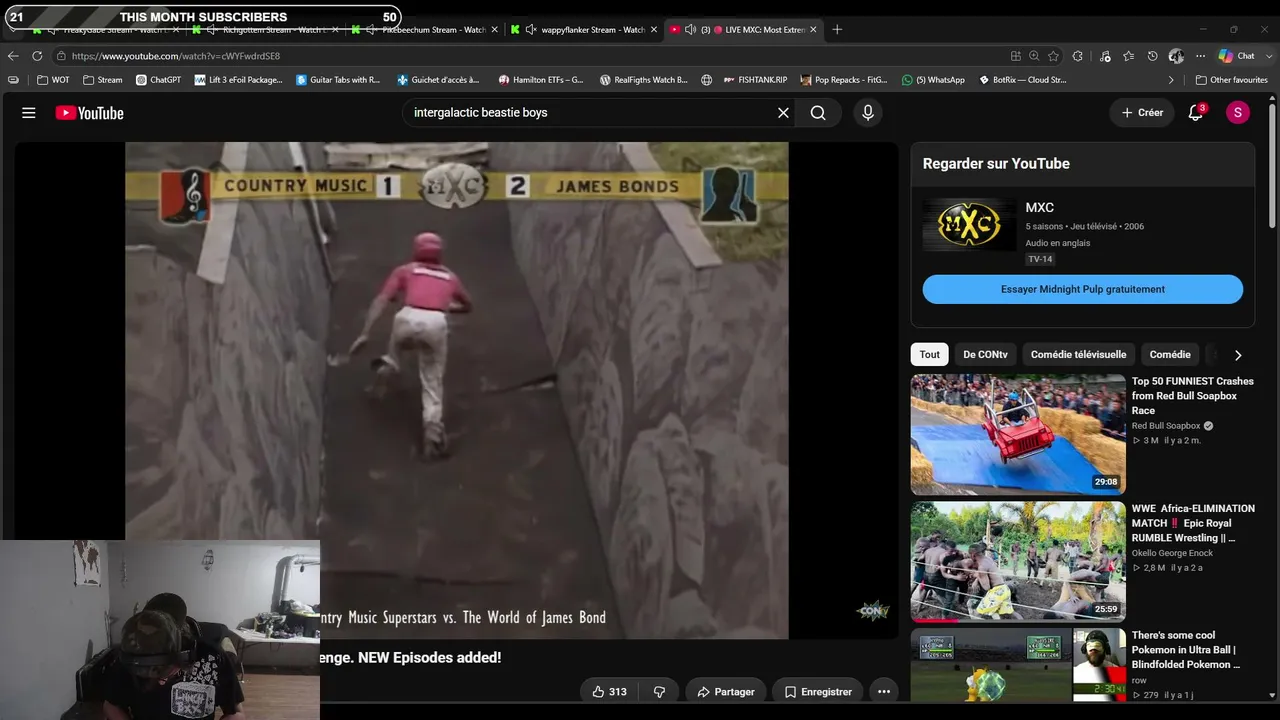Open the favourites list panel
Image resolution: width=1280 pixels, height=720 pixels.
[x=1129, y=56]
